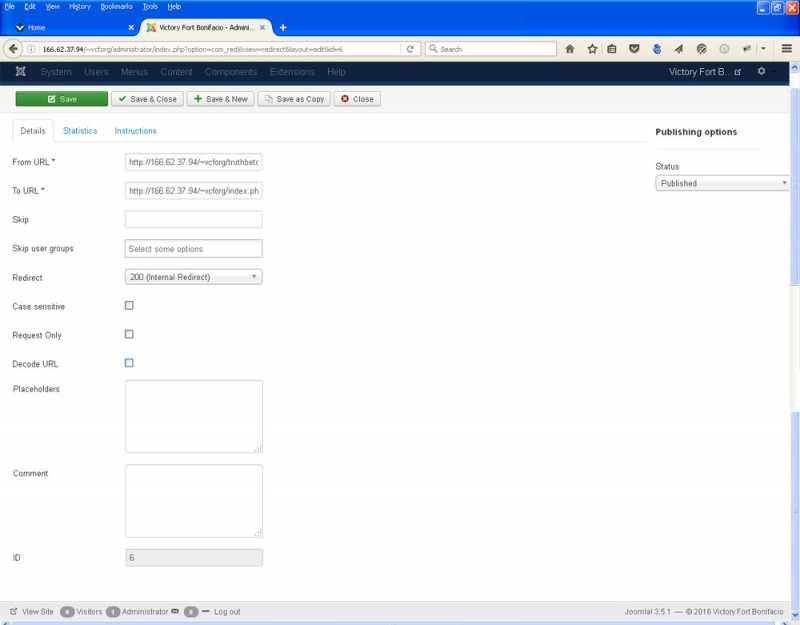Click into the Comment text area
800x625 pixels.
(x=194, y=501)
